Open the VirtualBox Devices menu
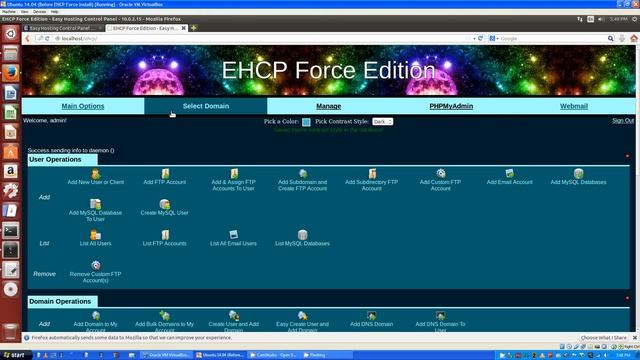The image size is (640, 360). [40, 12]
